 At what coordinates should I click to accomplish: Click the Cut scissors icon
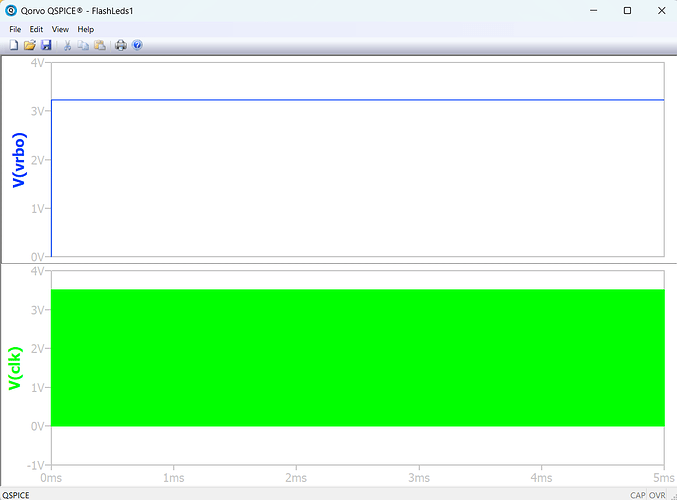pyautogui.click(x=67, y=45)
